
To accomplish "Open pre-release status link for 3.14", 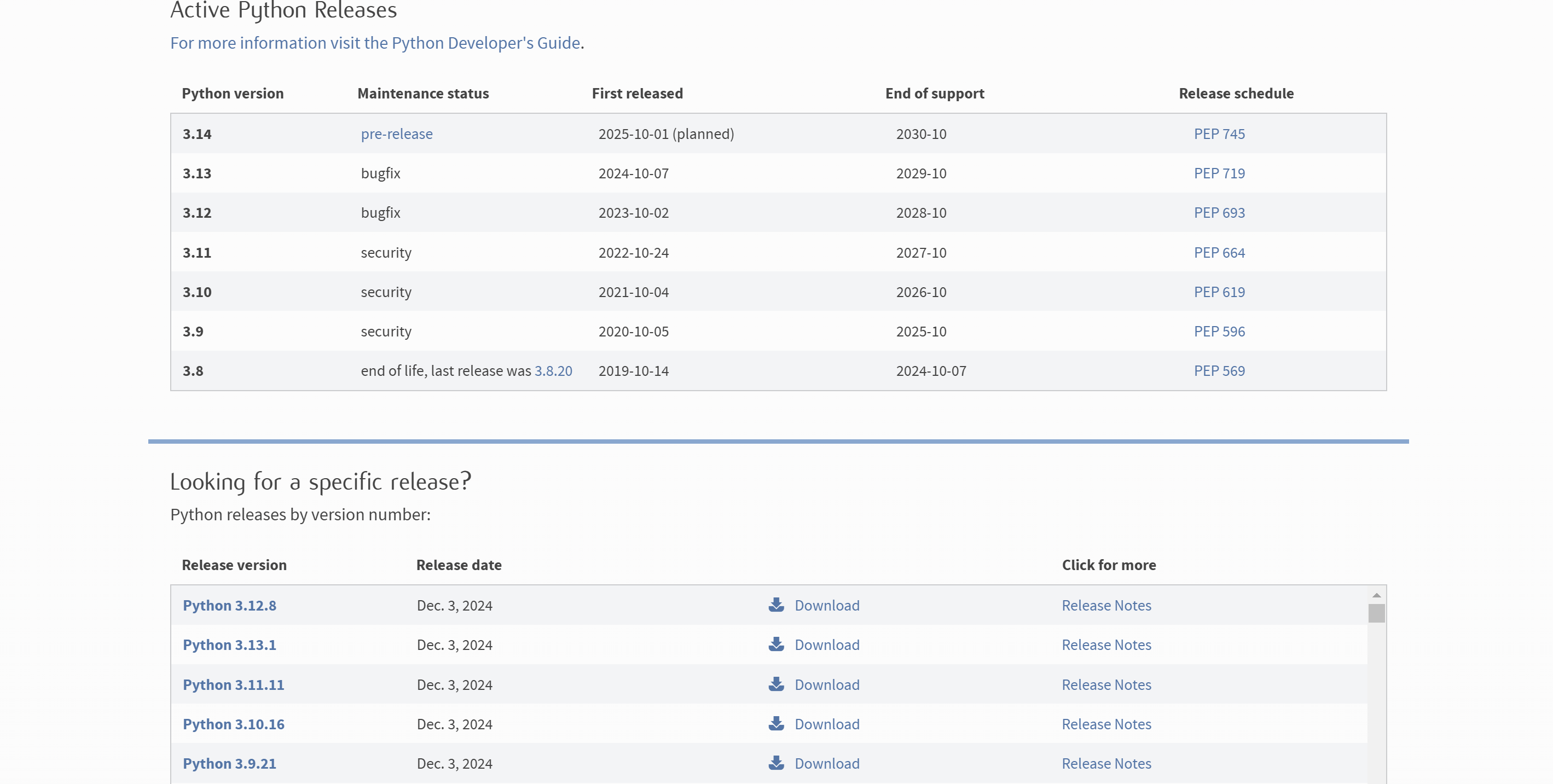I will coord(397,134).
